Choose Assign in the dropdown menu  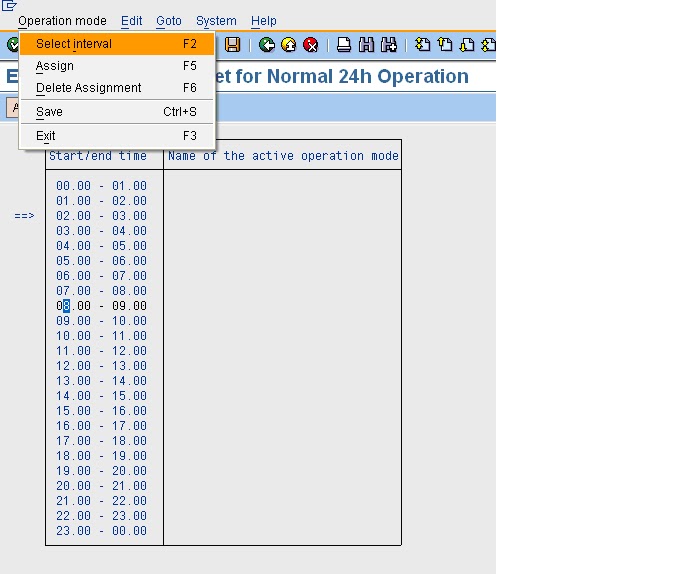tap(117, 66)
